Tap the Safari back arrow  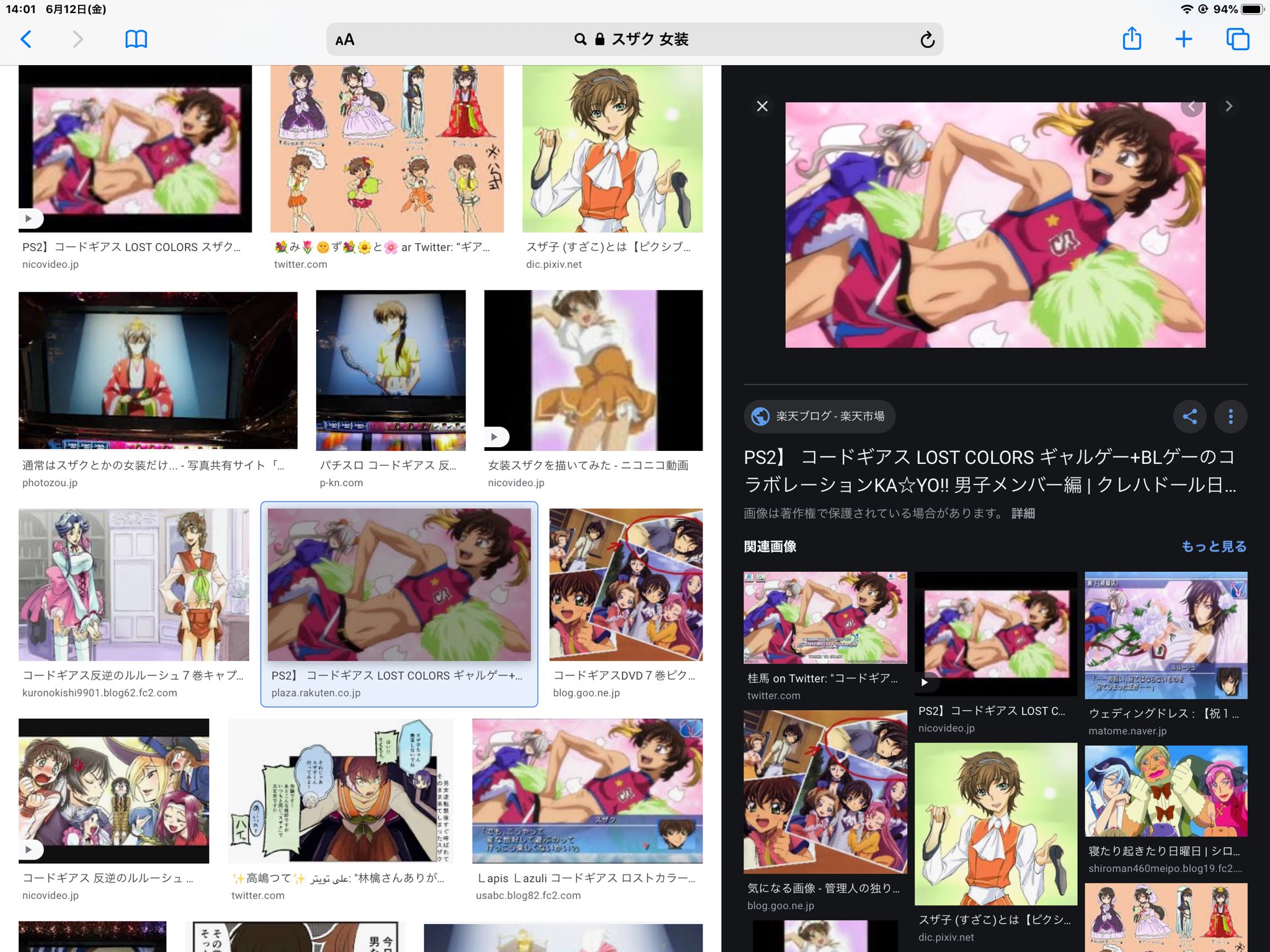click(26, 39)
